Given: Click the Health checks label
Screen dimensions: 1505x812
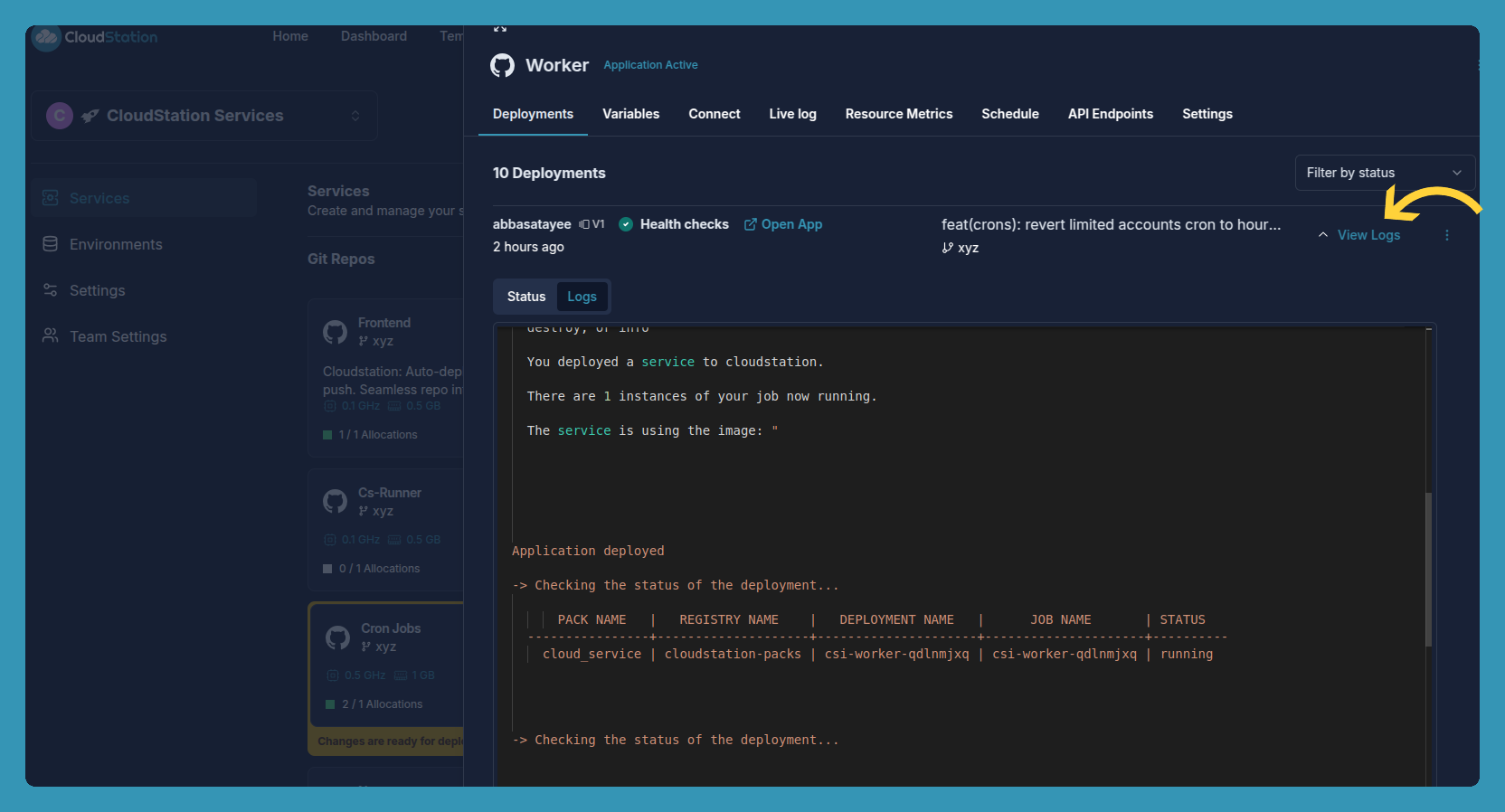Looking at the screenshot, I should pos(685,224).
